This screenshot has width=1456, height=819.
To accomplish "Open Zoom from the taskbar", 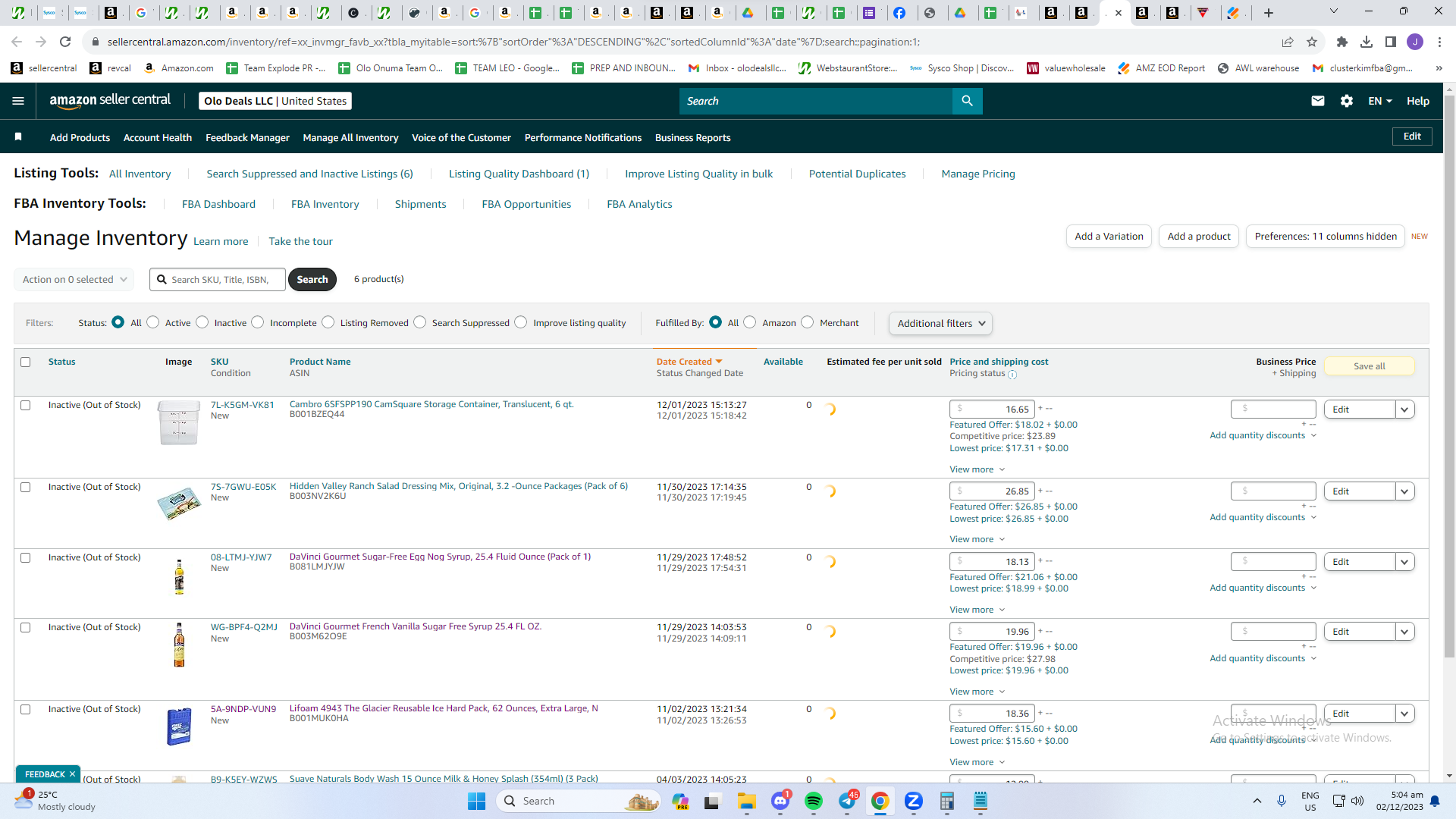I will pos(914,801).
